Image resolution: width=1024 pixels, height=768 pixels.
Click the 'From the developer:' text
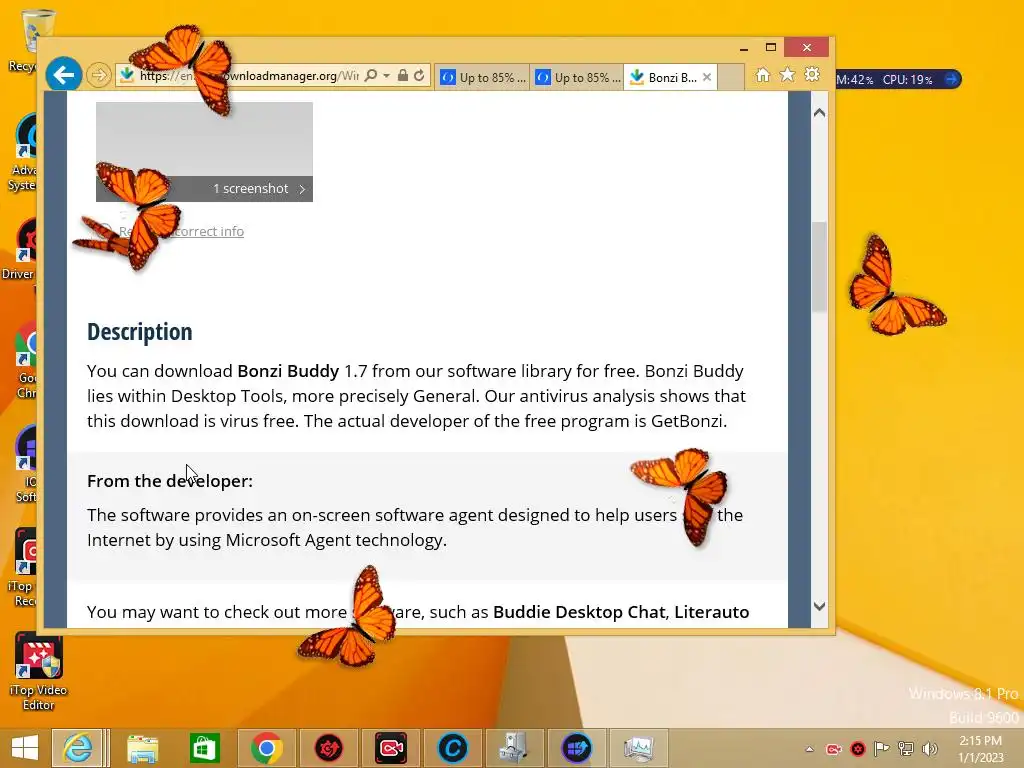pos(170,481)
